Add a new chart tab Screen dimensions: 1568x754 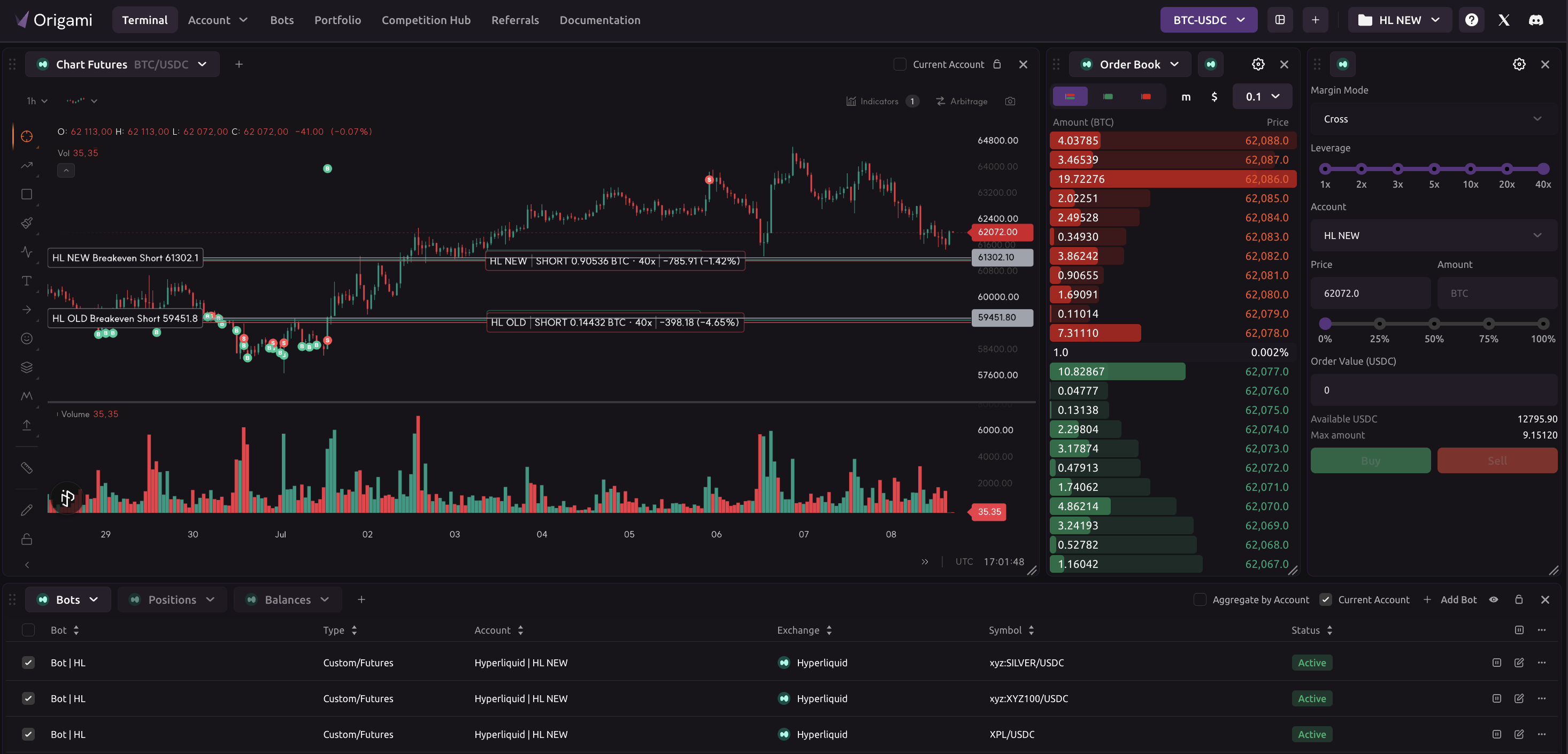[239, 64]
